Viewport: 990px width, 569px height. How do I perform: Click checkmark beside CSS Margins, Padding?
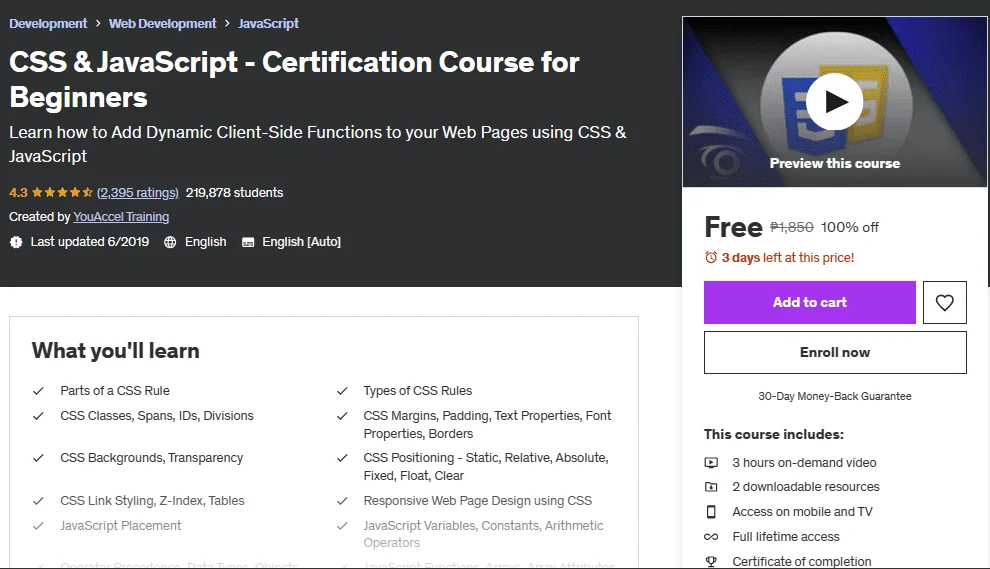coord(342,416)
